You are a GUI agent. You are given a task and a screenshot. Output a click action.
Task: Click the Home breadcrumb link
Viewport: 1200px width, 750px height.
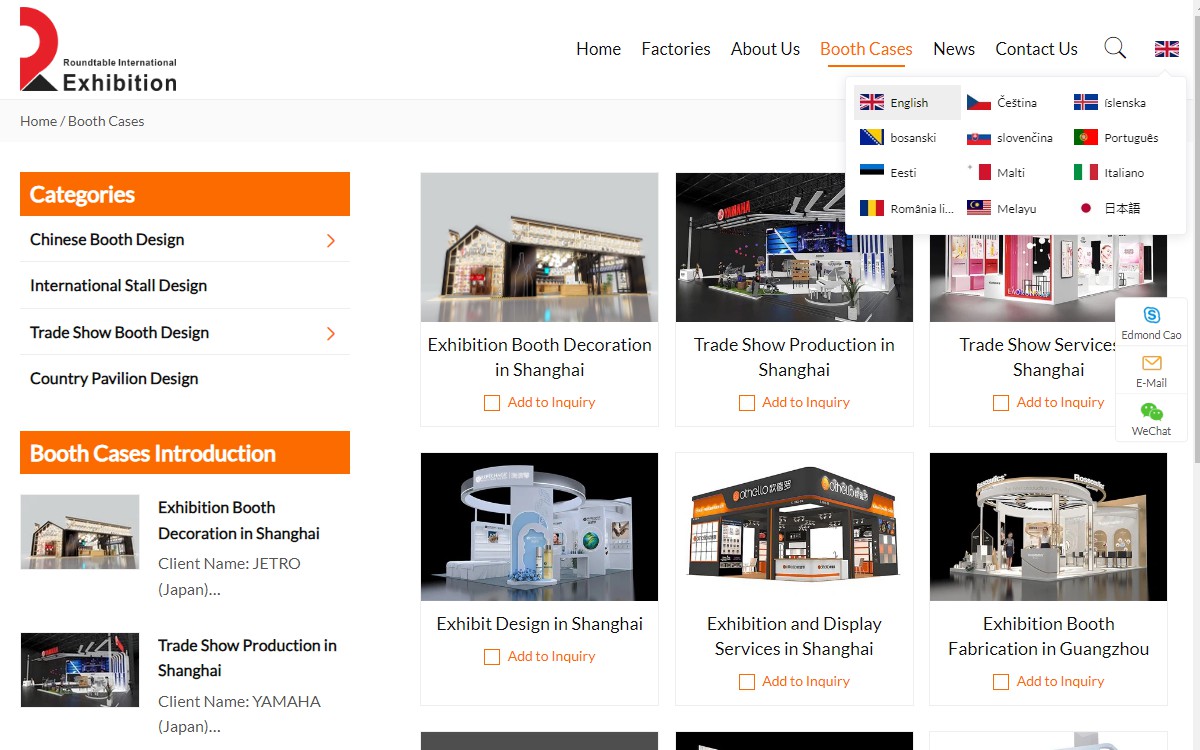pyautogui.click(x=38, y=121)
